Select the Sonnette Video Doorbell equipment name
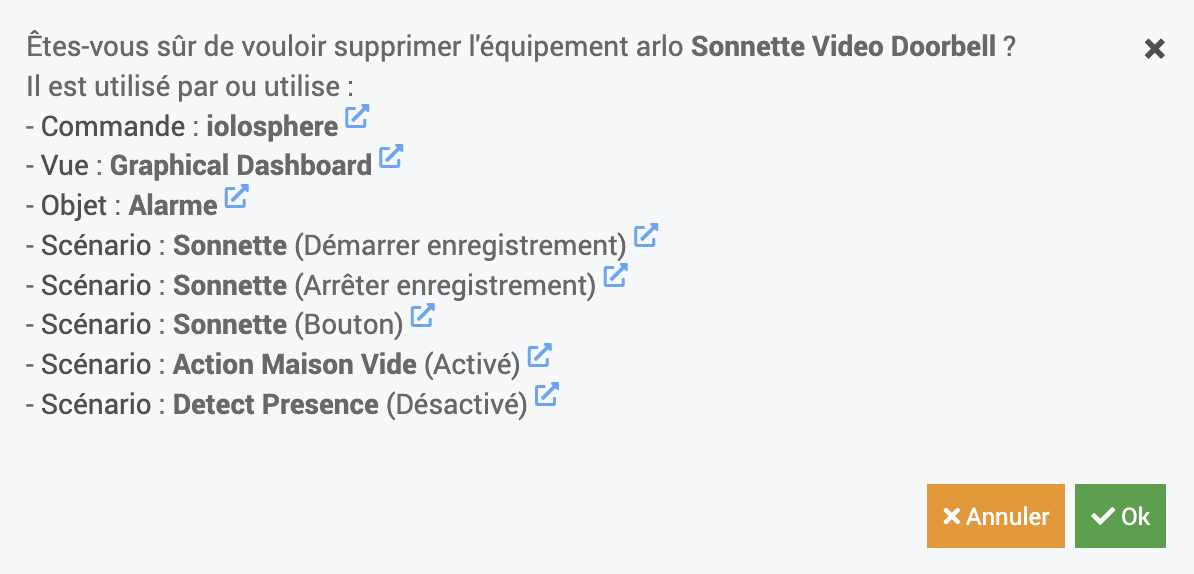This screenshot has height=574, width=1194. click(844, 47)
